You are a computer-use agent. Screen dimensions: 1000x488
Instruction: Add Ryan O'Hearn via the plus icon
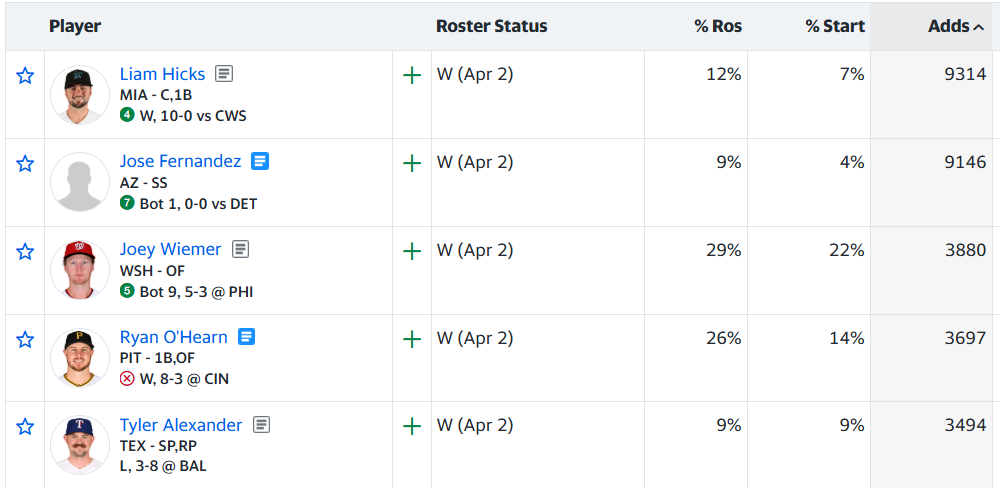pos(411,339)
